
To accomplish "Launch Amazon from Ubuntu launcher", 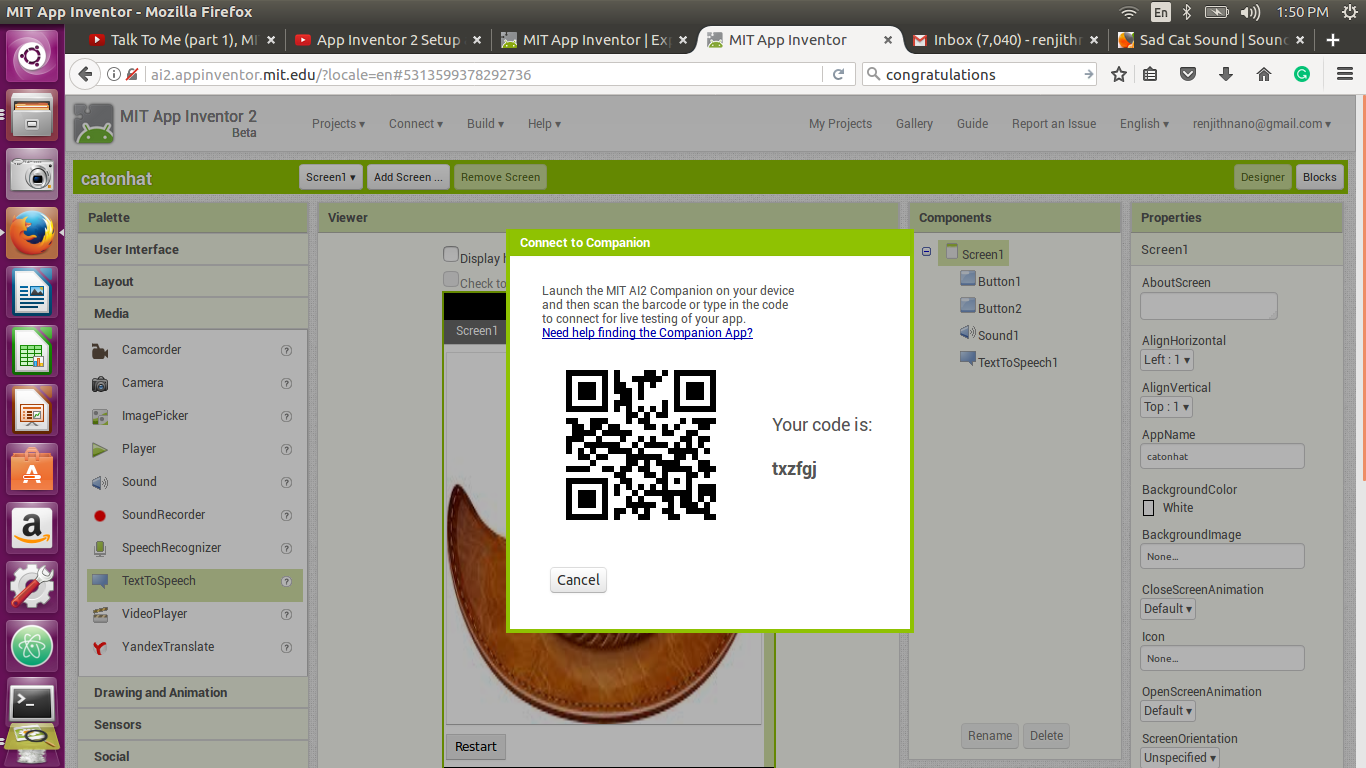I will [x=32, y=527].
